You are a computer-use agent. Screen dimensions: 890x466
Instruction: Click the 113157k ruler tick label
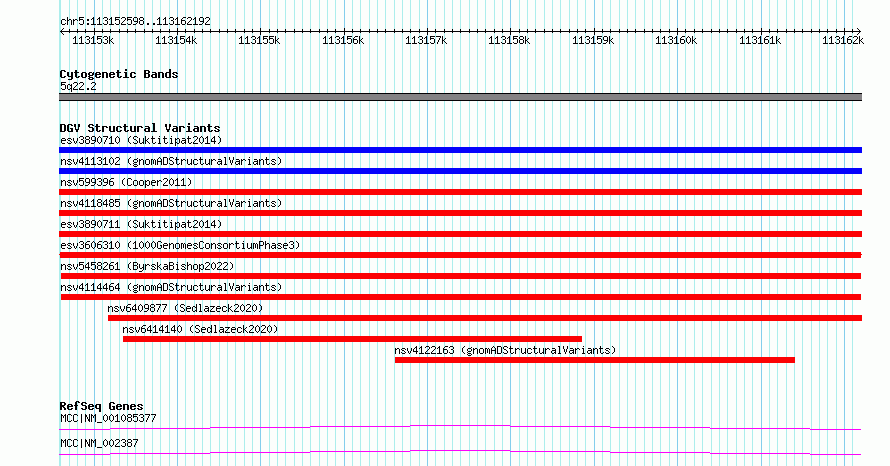(426, 40)
